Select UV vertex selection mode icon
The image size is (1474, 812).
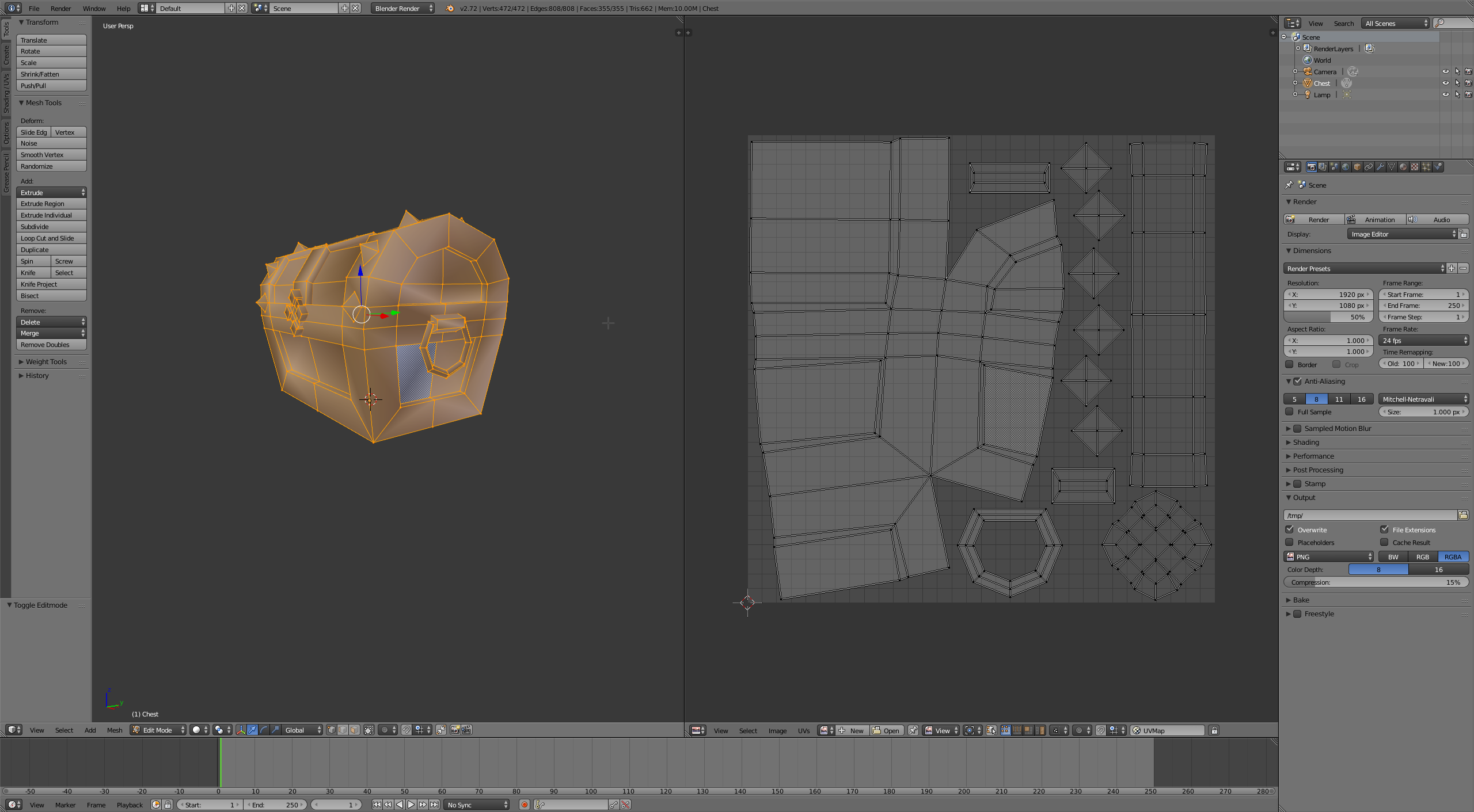[1006, 730]
